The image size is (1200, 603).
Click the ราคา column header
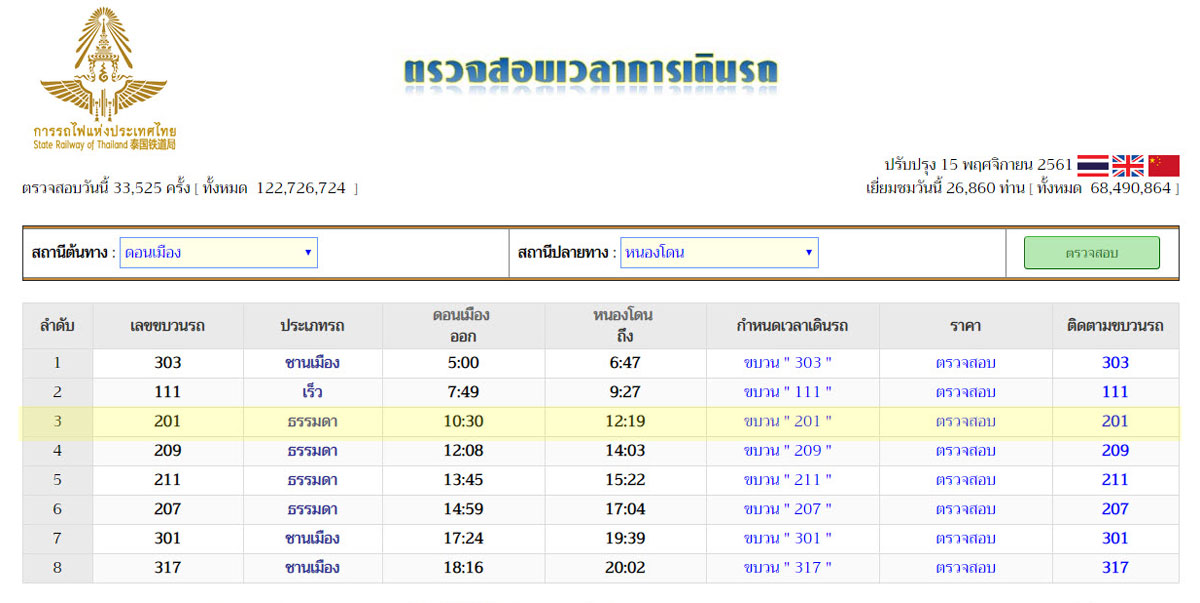966,326
